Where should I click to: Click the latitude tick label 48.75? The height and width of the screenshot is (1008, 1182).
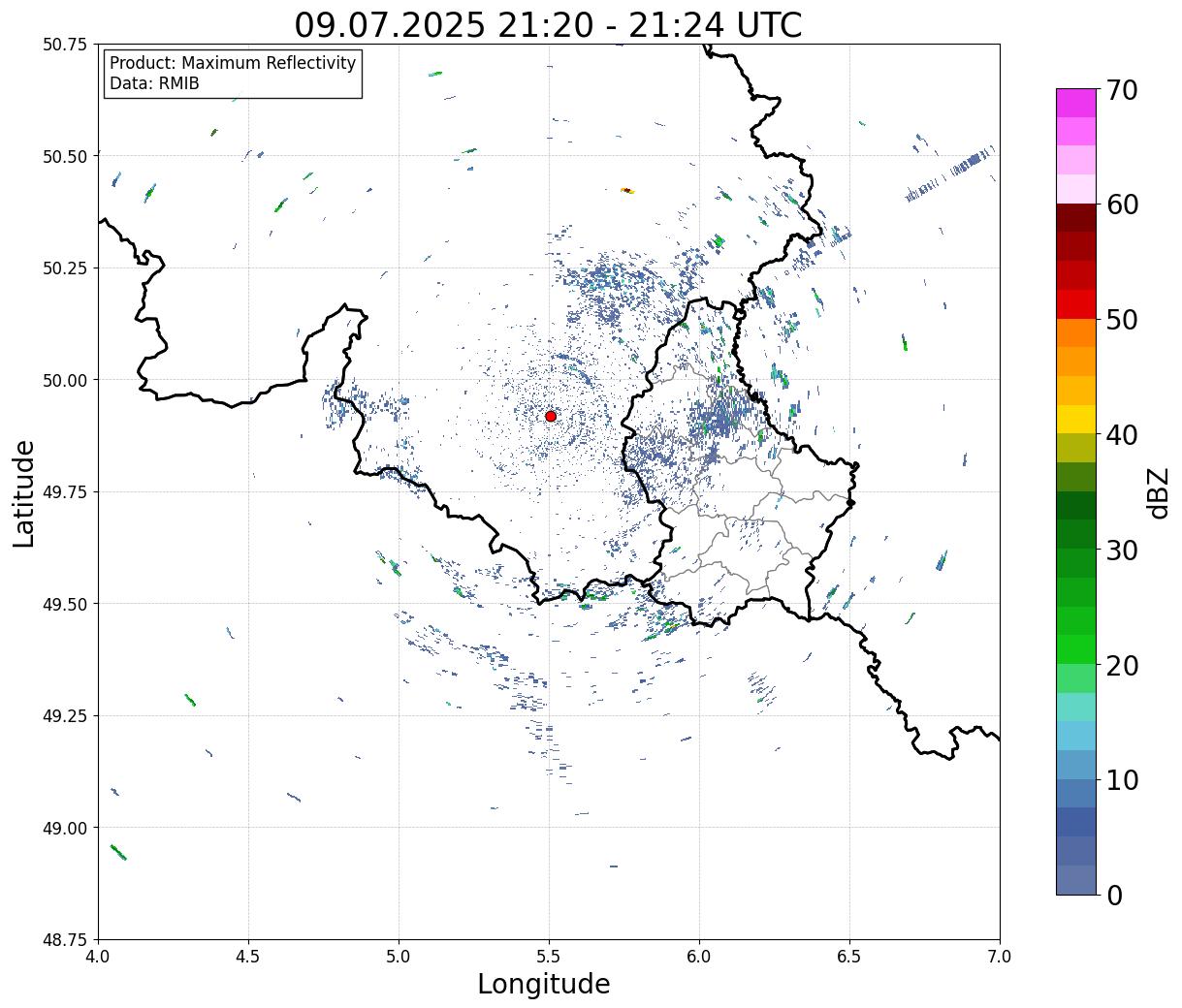pyautogui.click(x=65, y=940)
